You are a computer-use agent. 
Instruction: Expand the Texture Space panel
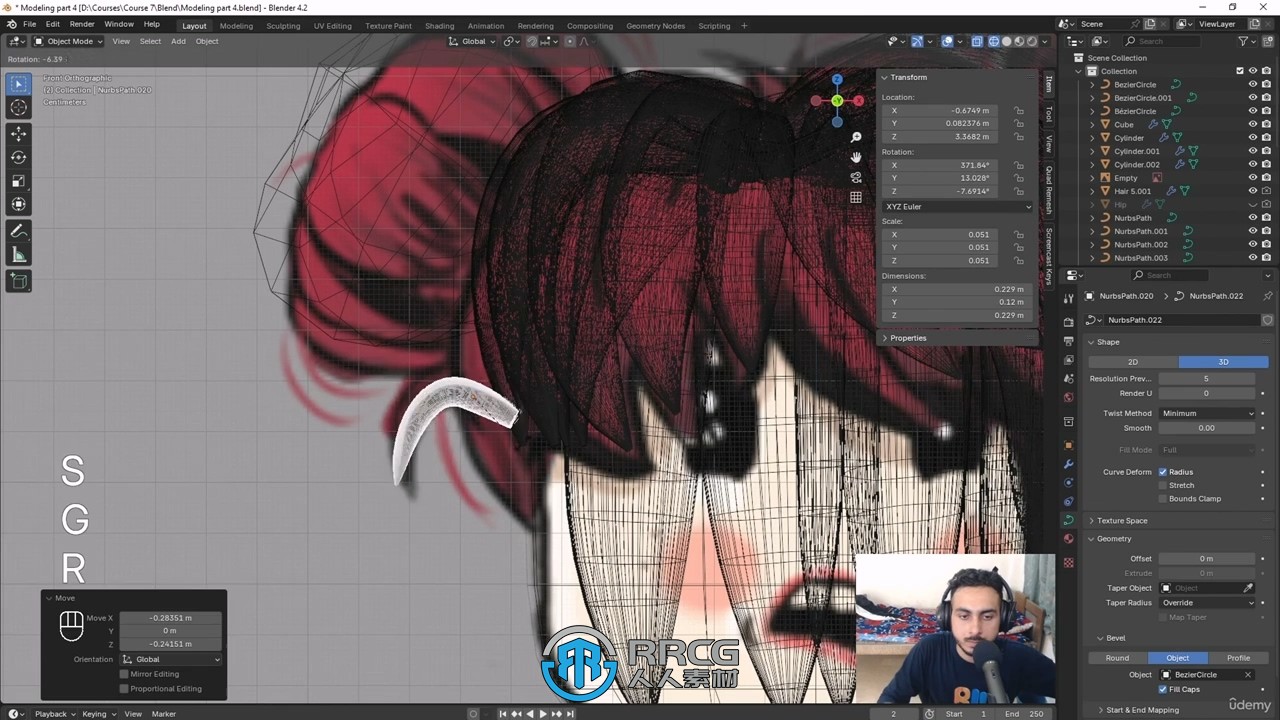point(1121,521)
